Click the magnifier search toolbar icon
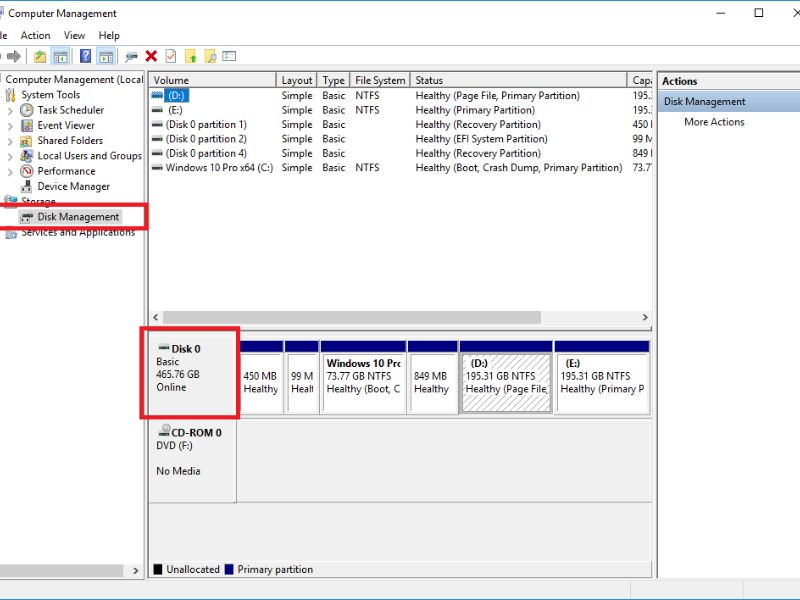 (210, 56)
